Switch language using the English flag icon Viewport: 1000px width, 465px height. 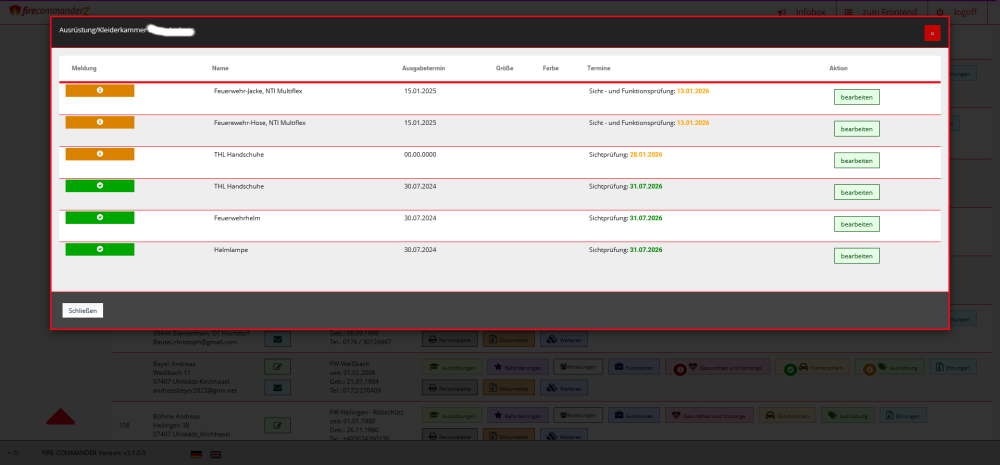coord(216,454)
